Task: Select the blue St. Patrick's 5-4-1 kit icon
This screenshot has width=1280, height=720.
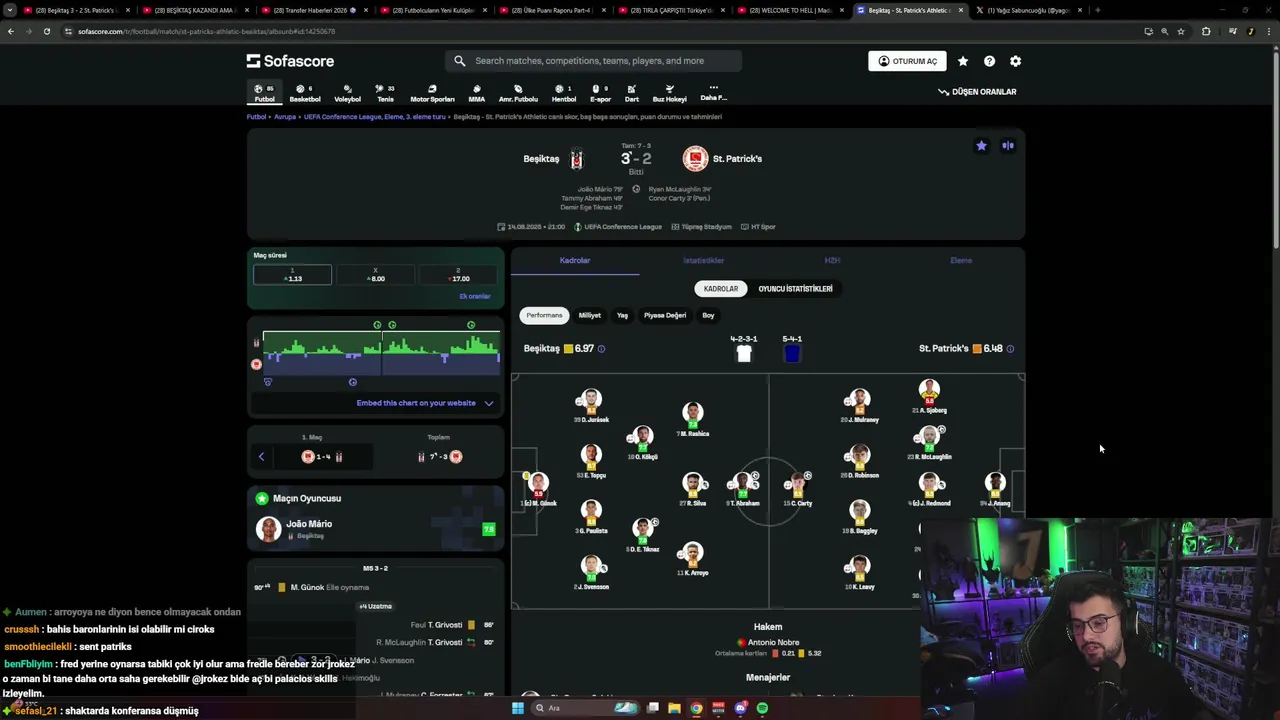Action: tap(792, 353)
